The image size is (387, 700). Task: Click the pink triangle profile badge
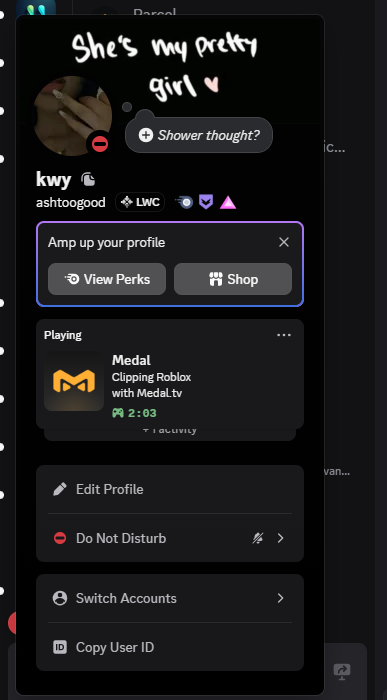coord(228,202)
